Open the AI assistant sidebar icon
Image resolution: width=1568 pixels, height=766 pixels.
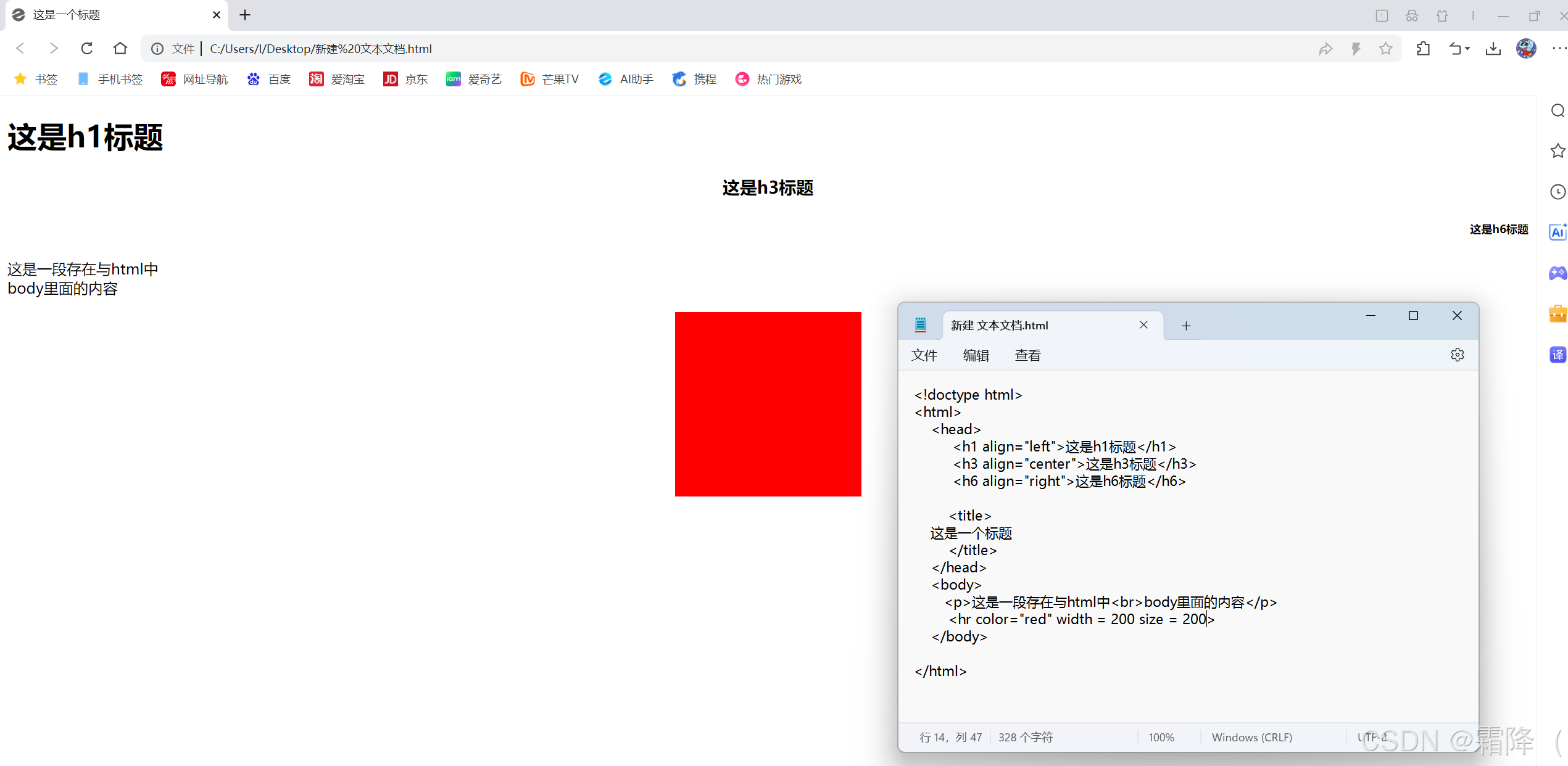tap(1558, 232)
